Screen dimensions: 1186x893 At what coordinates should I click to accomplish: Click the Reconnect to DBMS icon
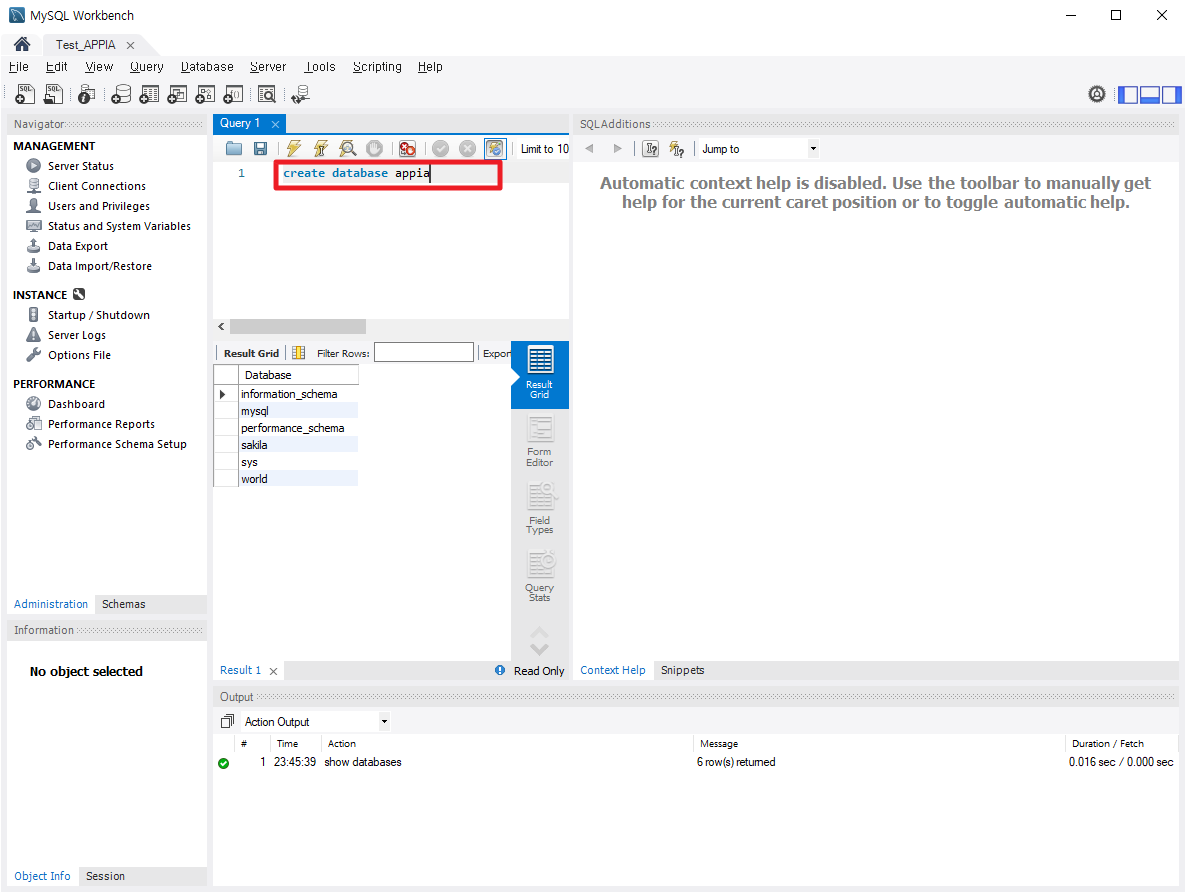click(x=300, y=94)
